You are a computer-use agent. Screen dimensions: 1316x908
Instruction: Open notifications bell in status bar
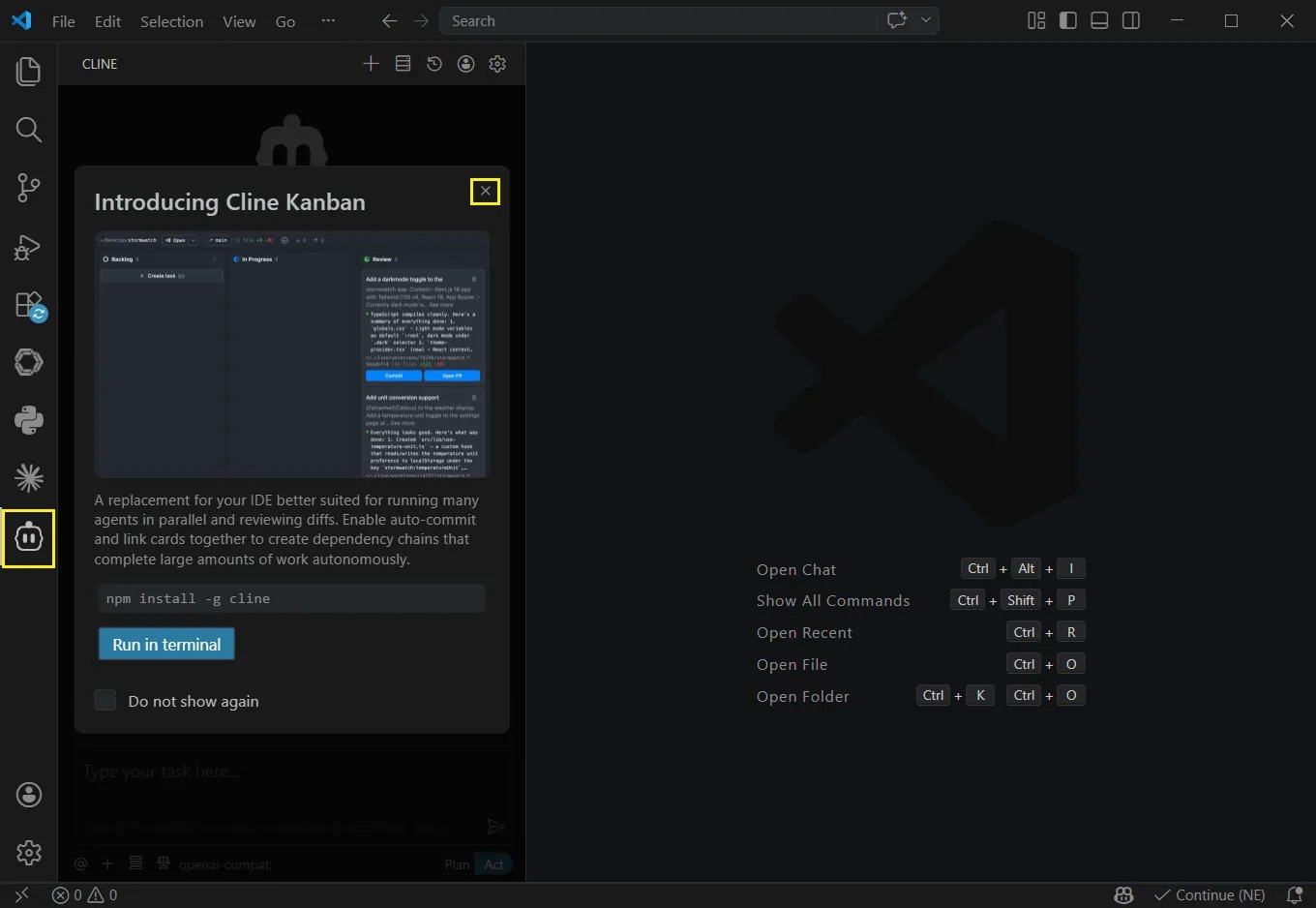tap(1295, 895)
